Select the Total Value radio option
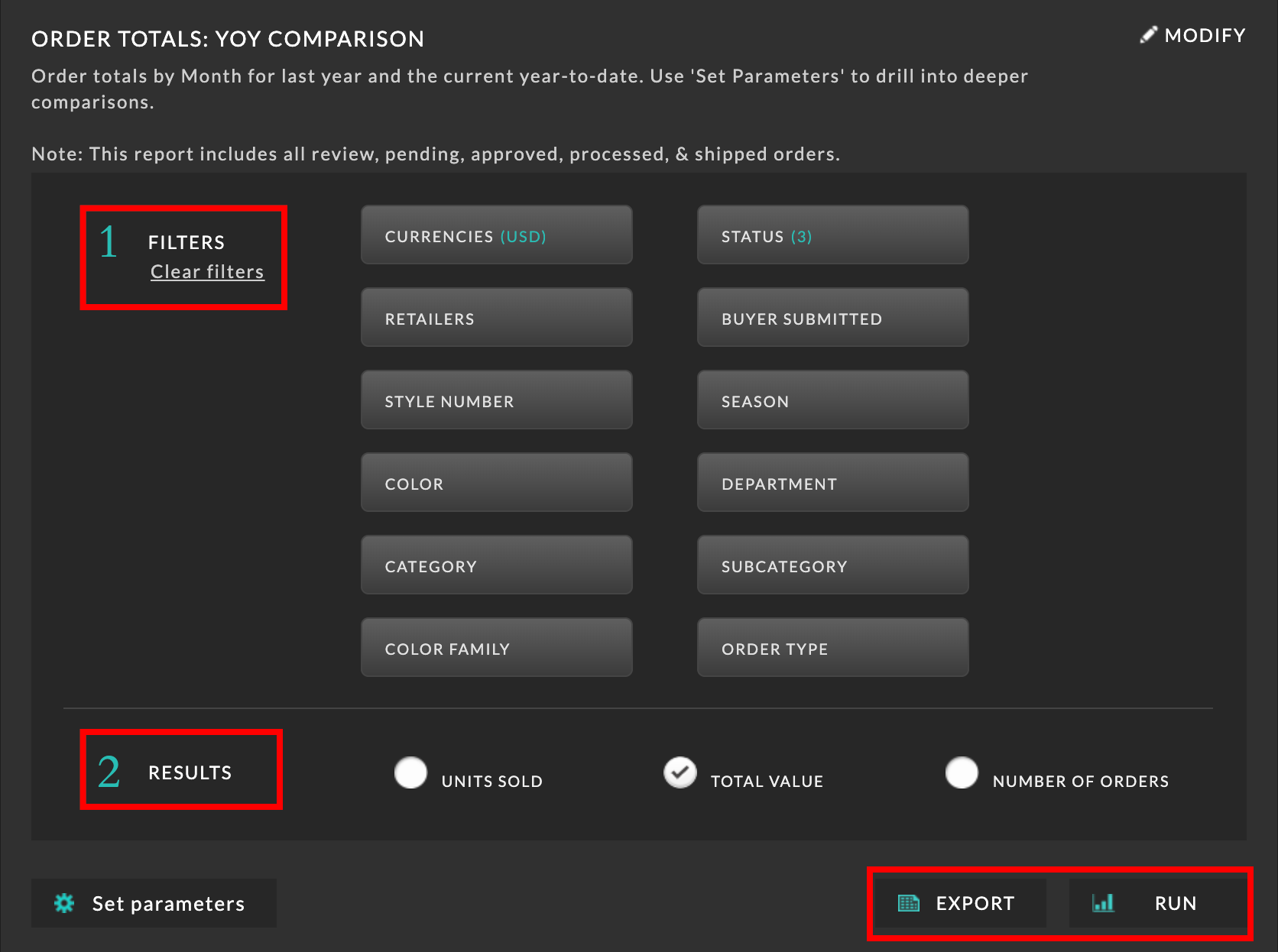The image size is (1278, 952). pos(680,772)
